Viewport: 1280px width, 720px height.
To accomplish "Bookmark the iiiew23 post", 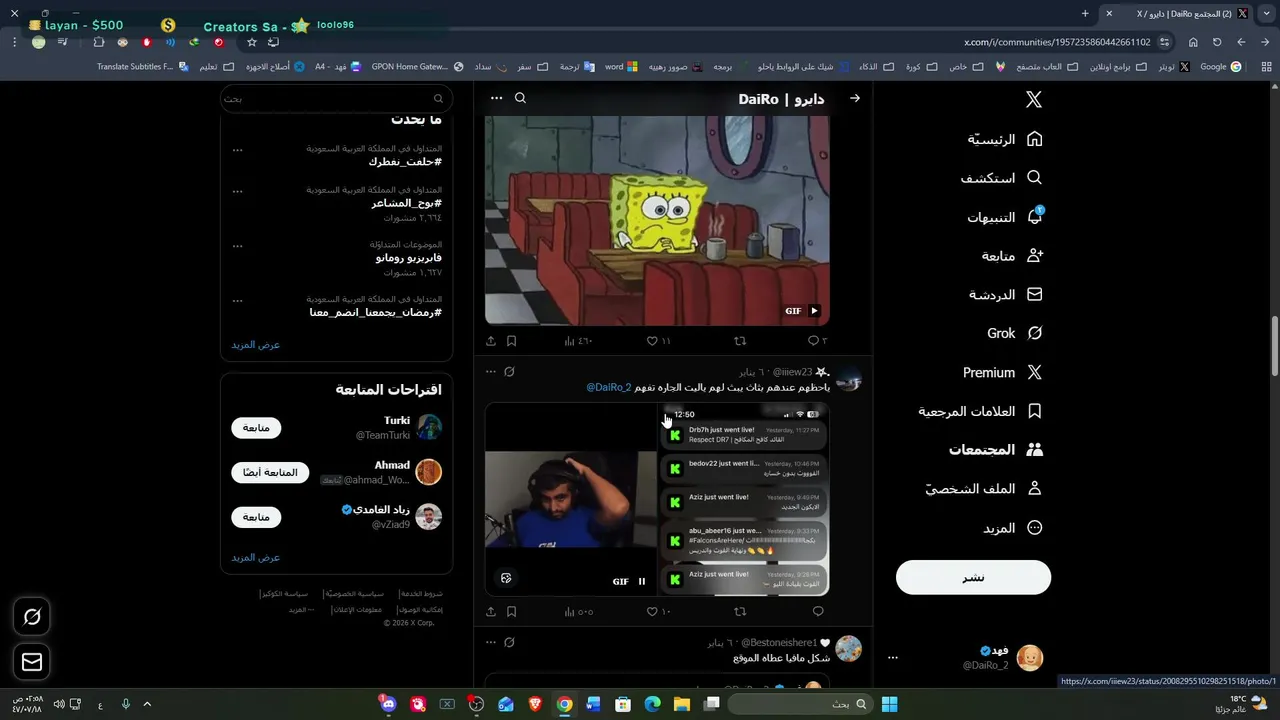I will click(511, 611).
